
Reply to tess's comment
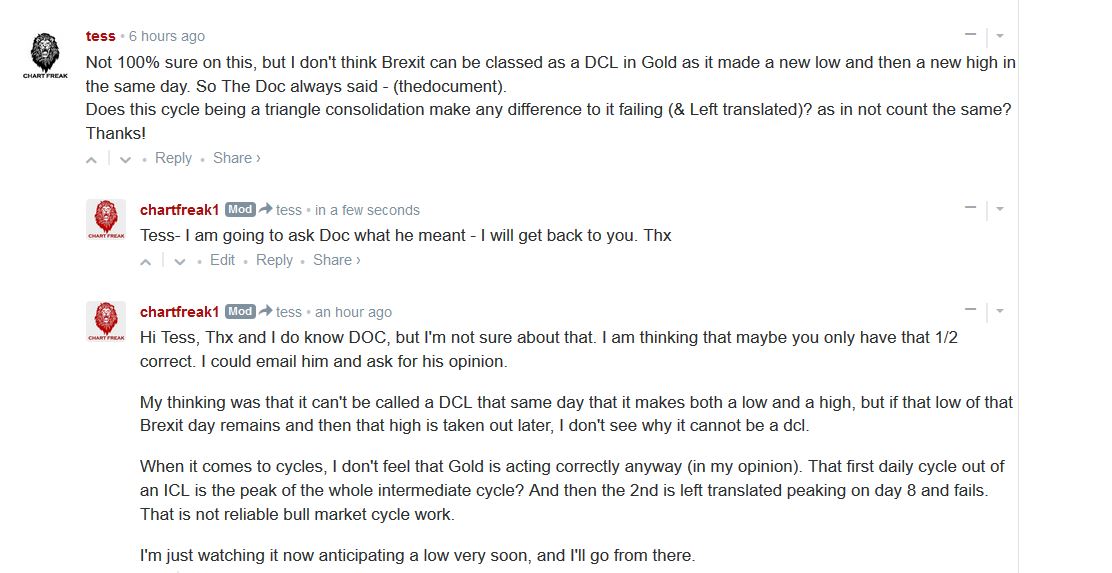[173, 158]
